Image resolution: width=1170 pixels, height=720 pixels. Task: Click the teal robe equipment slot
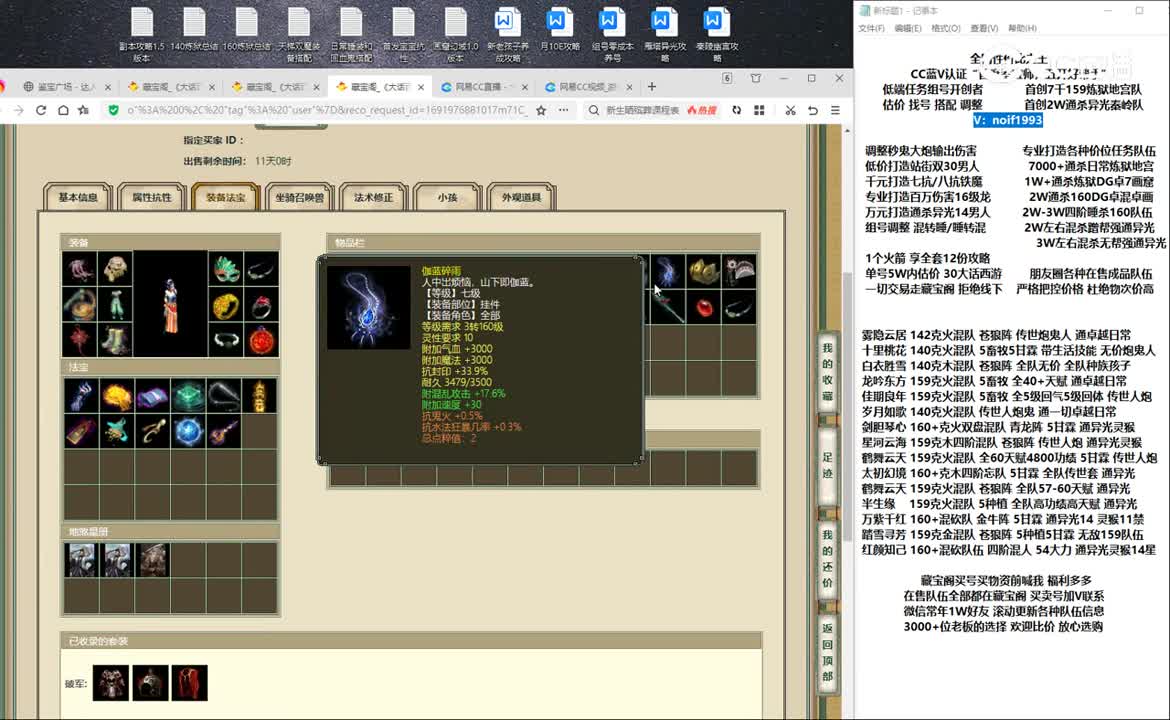tap(116, 304)
